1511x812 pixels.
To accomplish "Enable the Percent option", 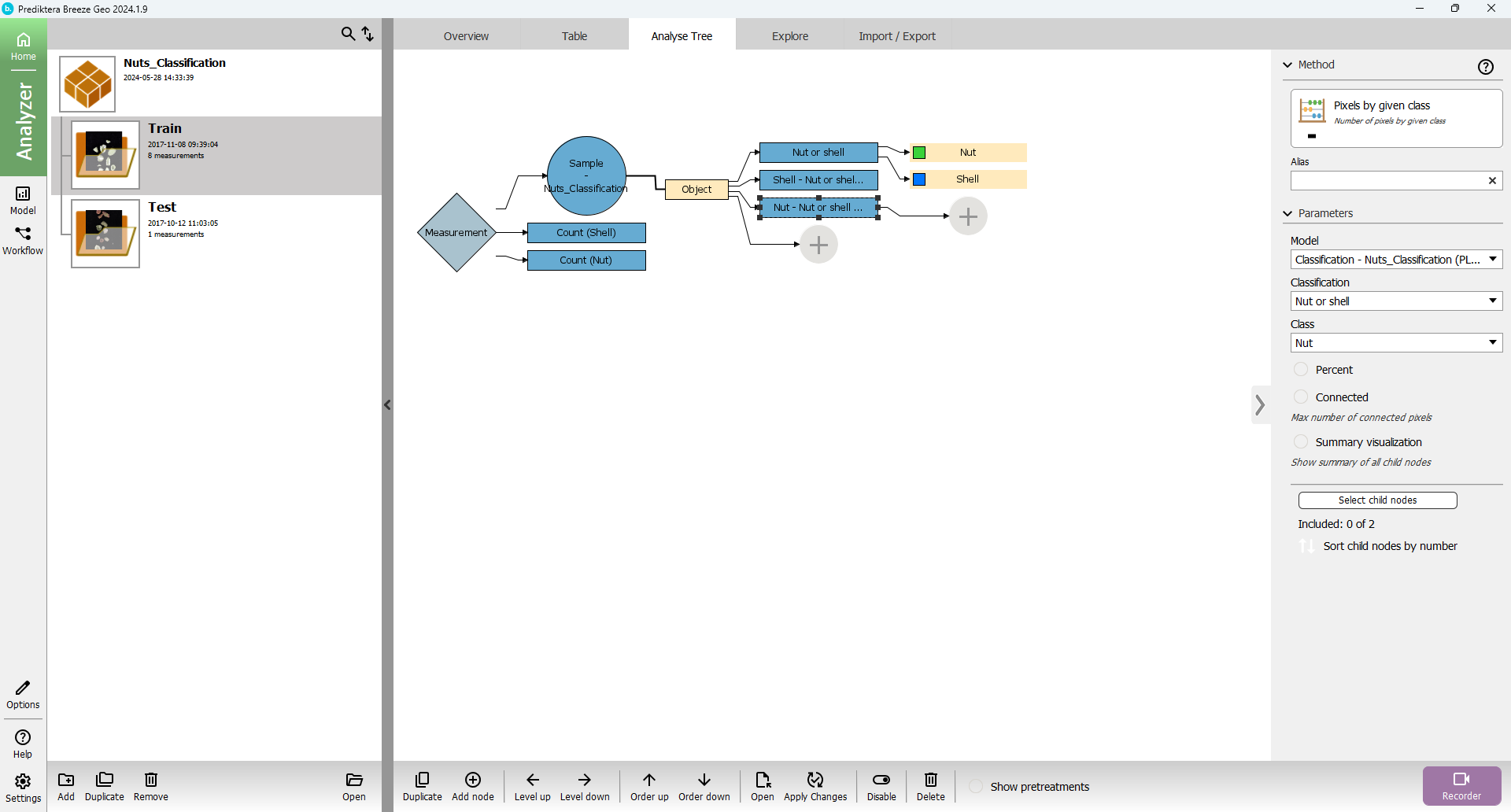I will pos(1301,370).
